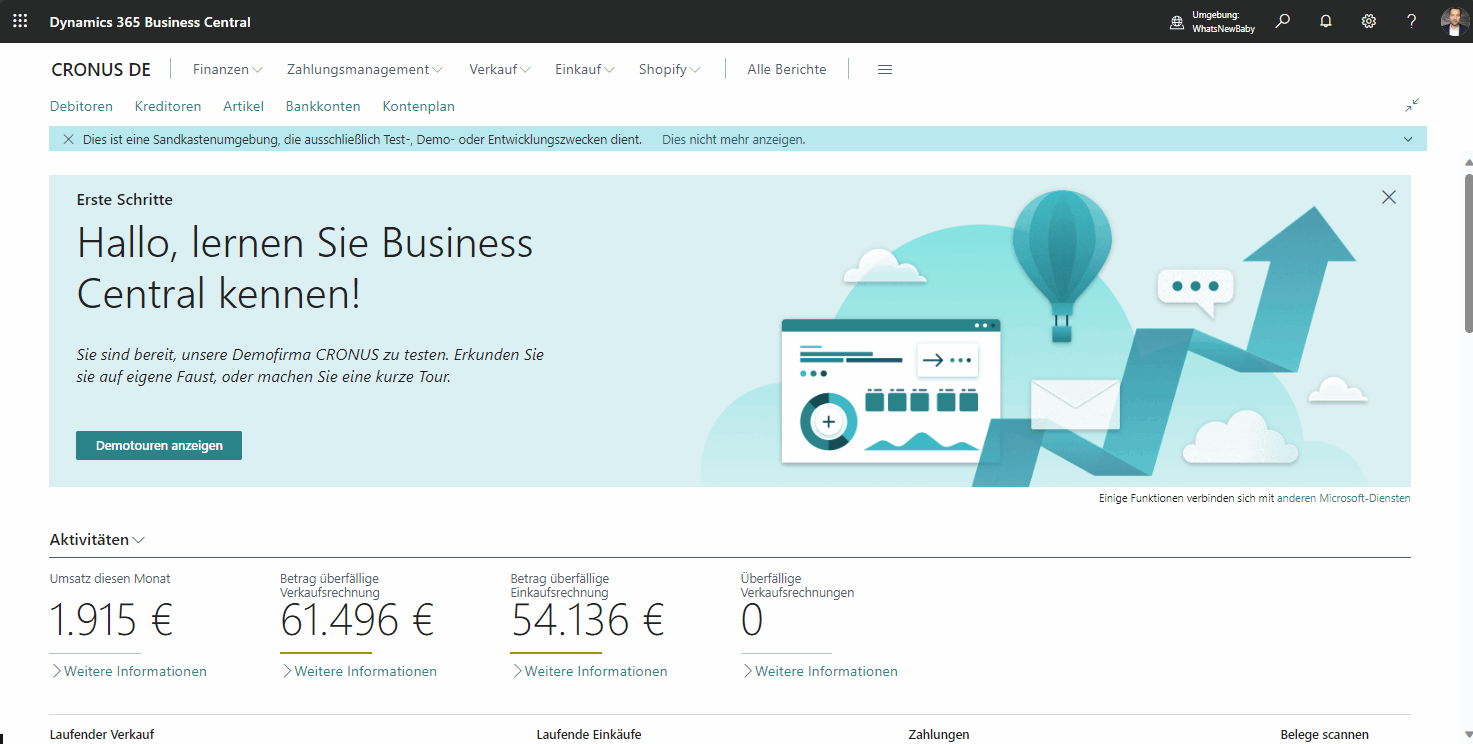Image resolution: width=1473 pixels, height=744 pixels.
Task: Click Demotouren anzeigen button
Action: [x=159, y=445]
